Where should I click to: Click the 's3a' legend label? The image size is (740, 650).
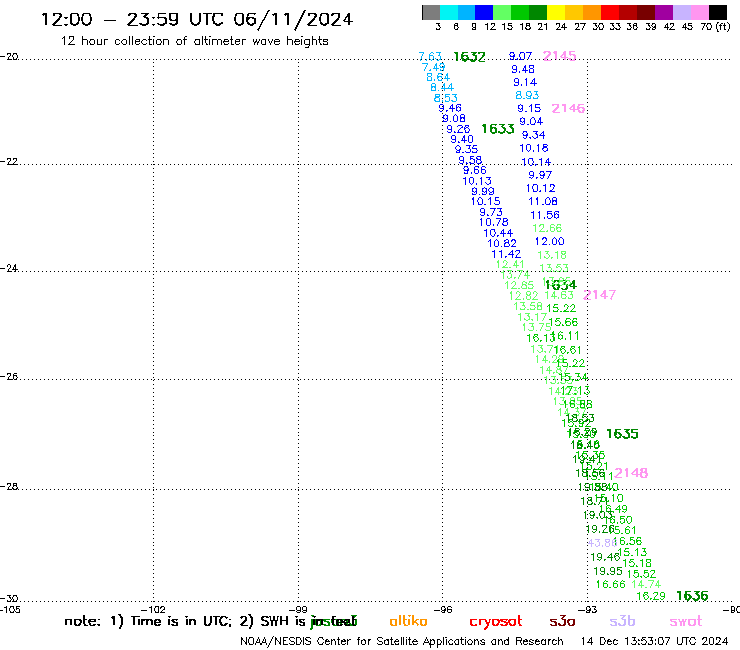click(x=563, y=621)
